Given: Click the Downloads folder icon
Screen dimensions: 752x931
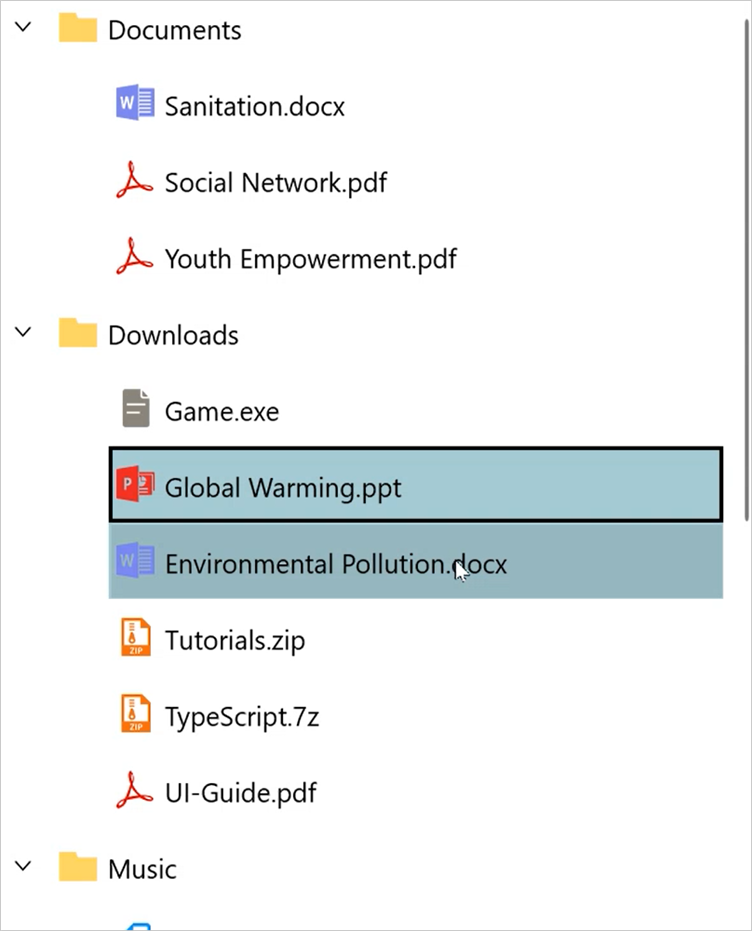Looking at the screenshot, I should [78, 334].
